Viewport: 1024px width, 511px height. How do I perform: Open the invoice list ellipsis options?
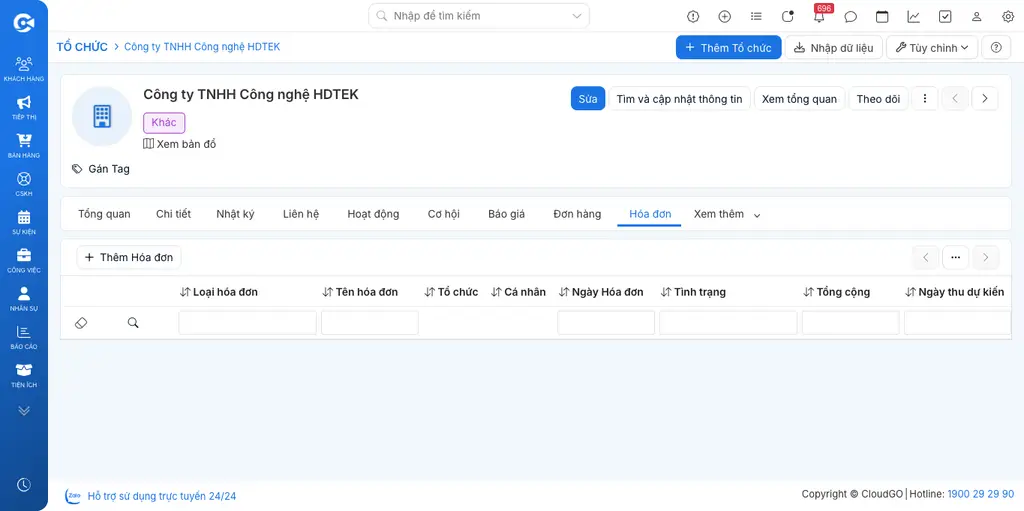coord(955,257)
